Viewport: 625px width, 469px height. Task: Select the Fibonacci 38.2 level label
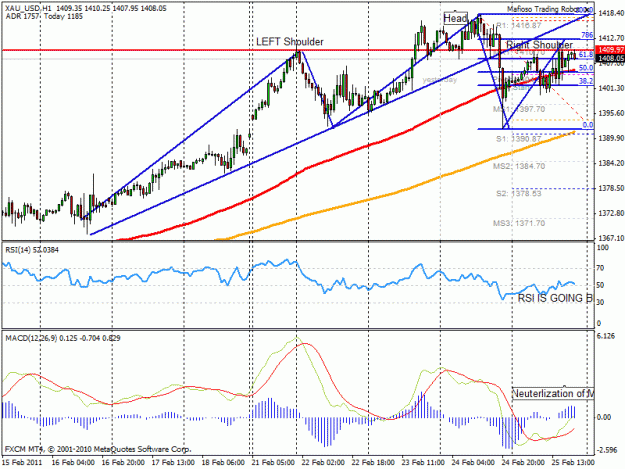(586, 81)
